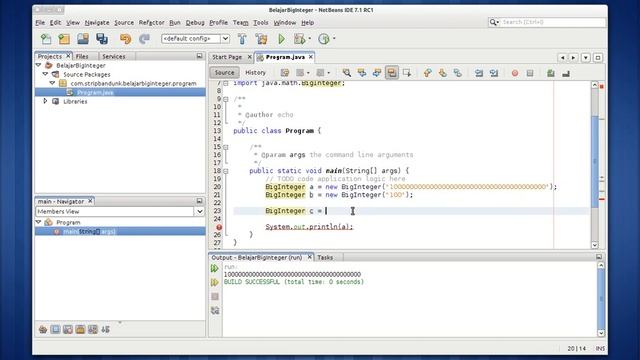Toggle Show Fields filter in Navigator

(x=56, y=329)
